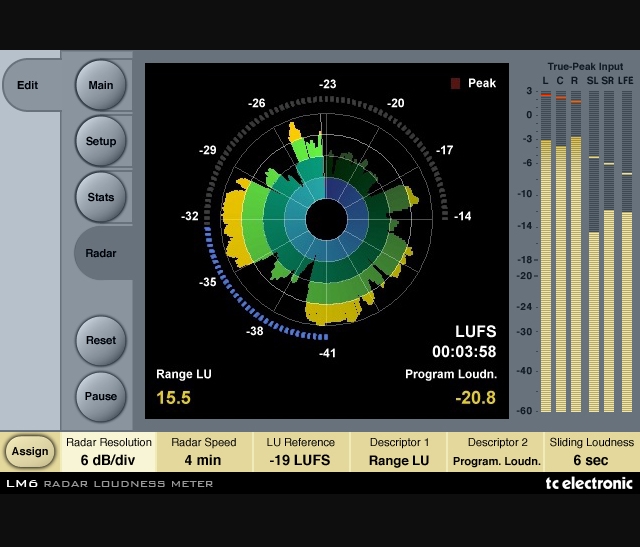Click the SL channel true-peak meter
640x547 pixels.
coord(594,251)
